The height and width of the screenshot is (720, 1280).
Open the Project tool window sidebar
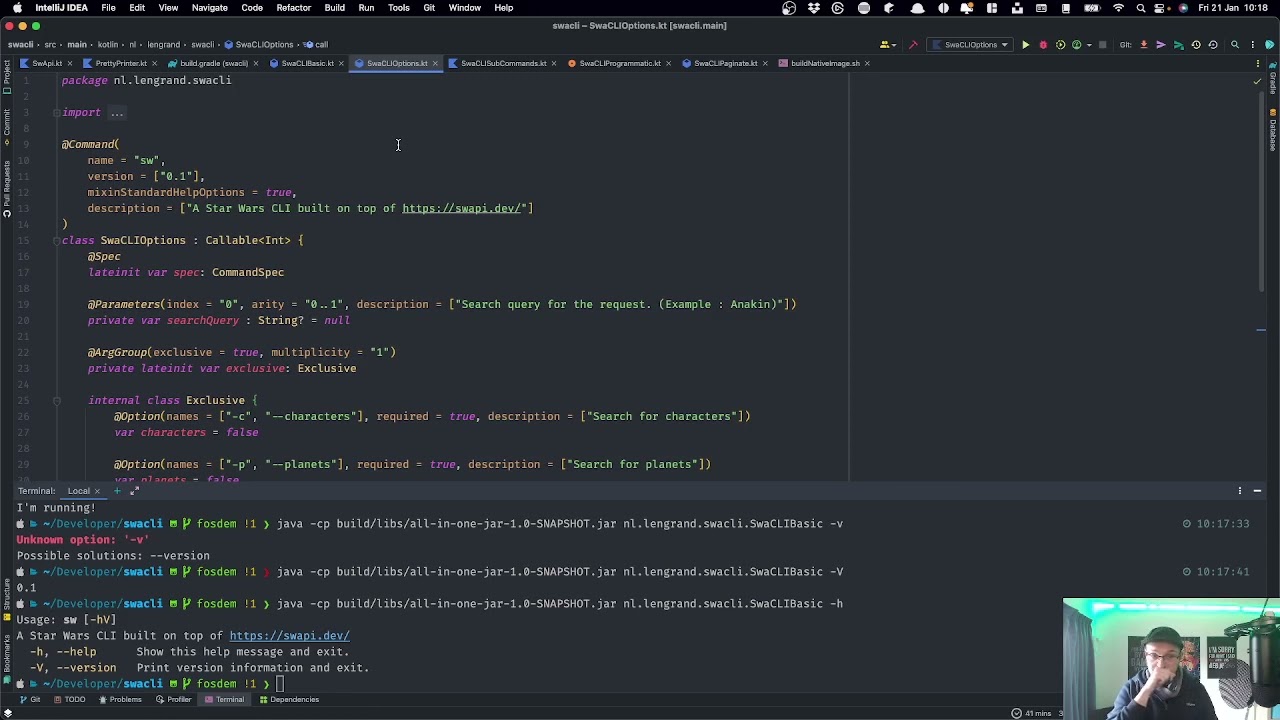pyautogui.click(x=6, y=75)
